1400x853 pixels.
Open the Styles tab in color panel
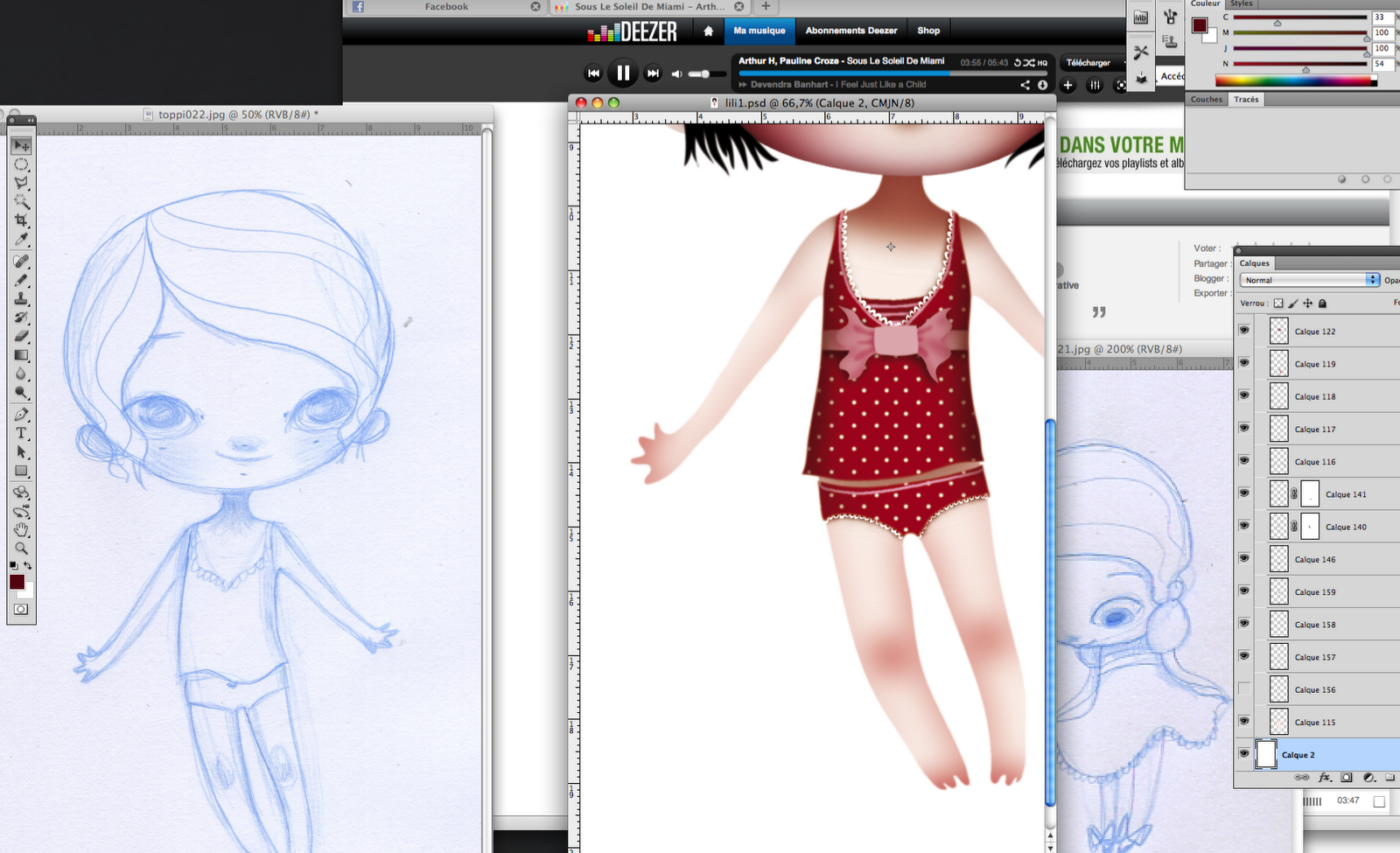click(x=1242, y=3)
